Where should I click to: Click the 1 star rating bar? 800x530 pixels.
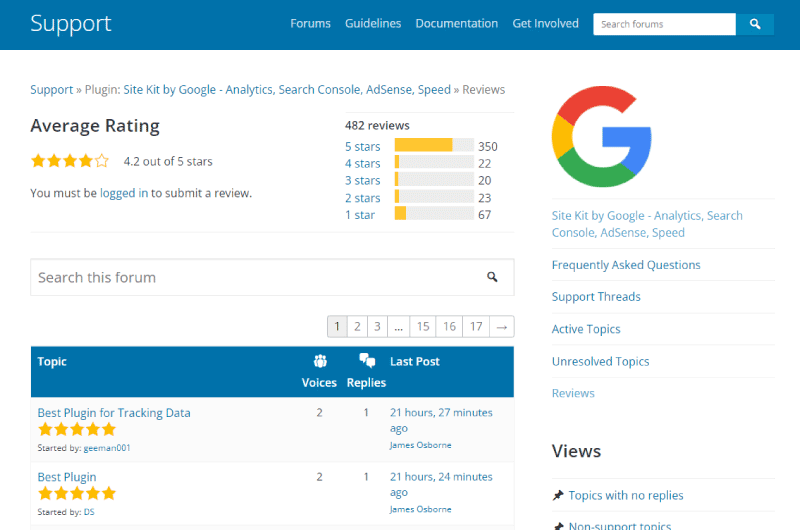click(434, 213)
